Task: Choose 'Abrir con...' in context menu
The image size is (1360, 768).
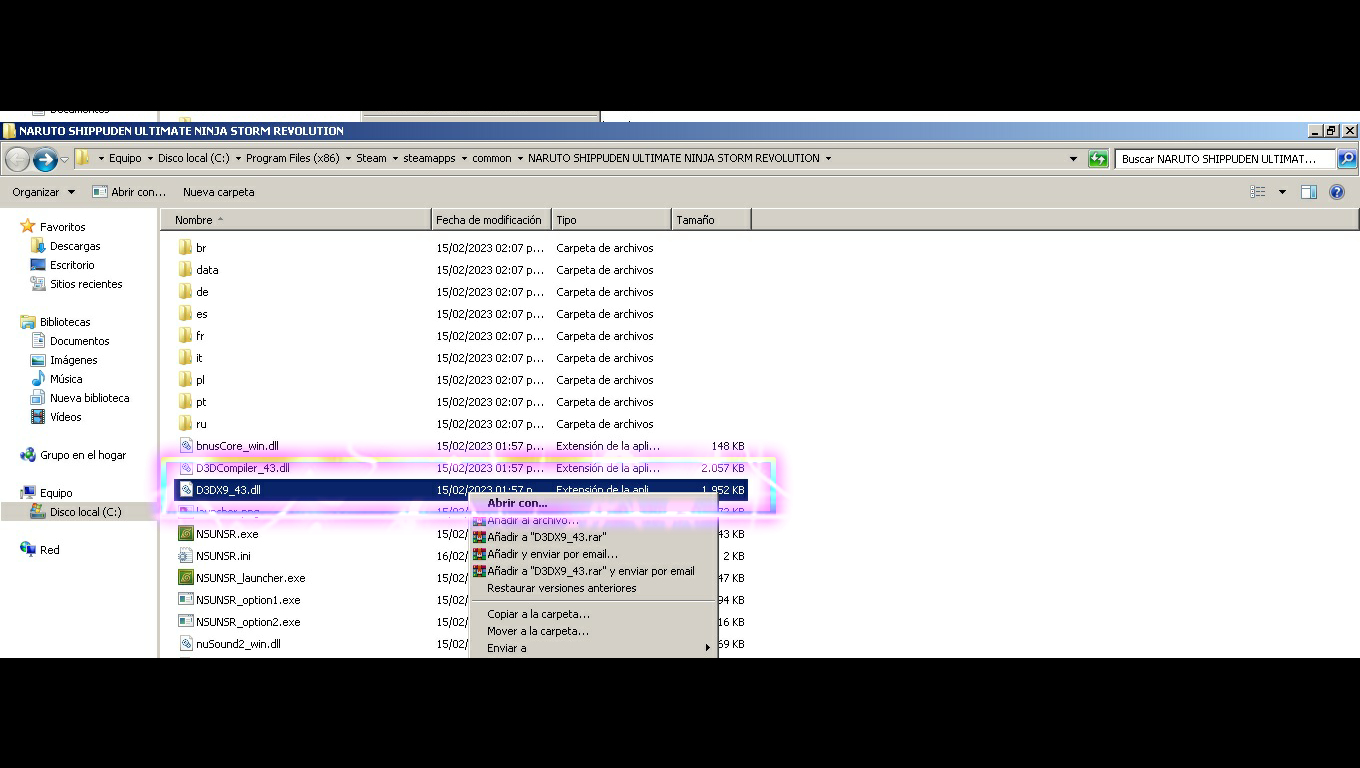Action: 594,503
